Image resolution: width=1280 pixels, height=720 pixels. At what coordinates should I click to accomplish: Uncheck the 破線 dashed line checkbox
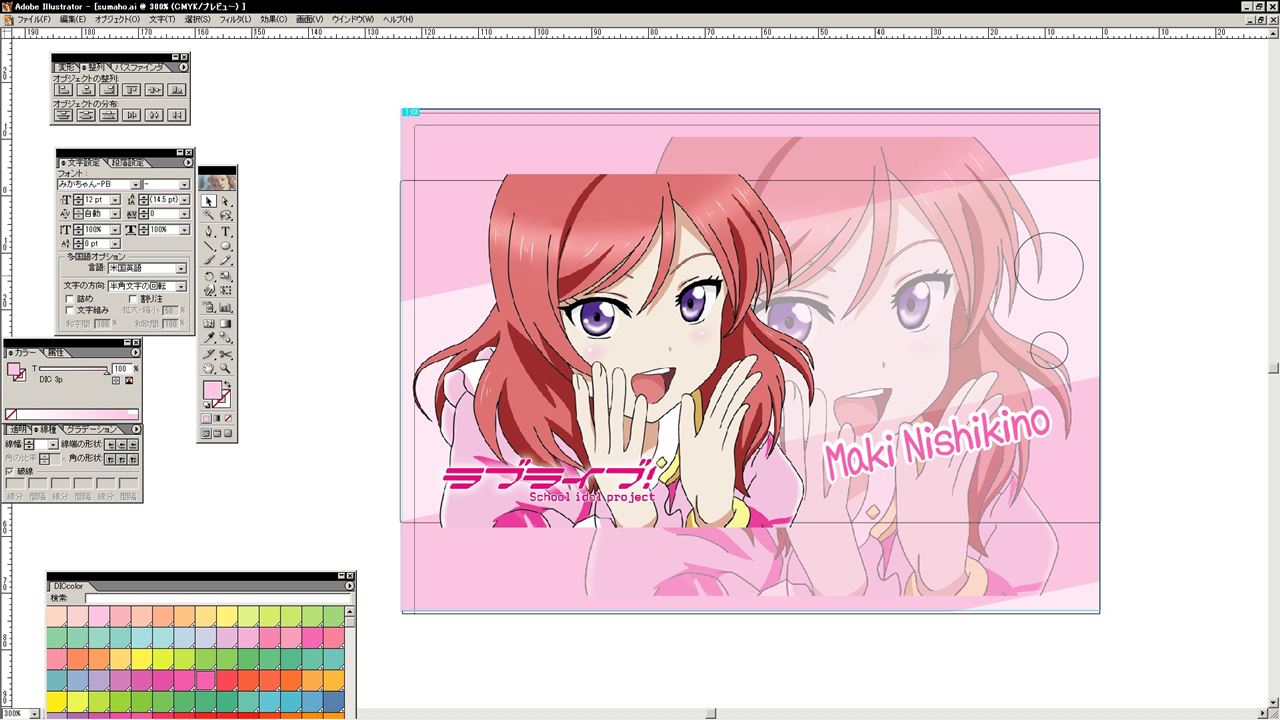[10, 471]
